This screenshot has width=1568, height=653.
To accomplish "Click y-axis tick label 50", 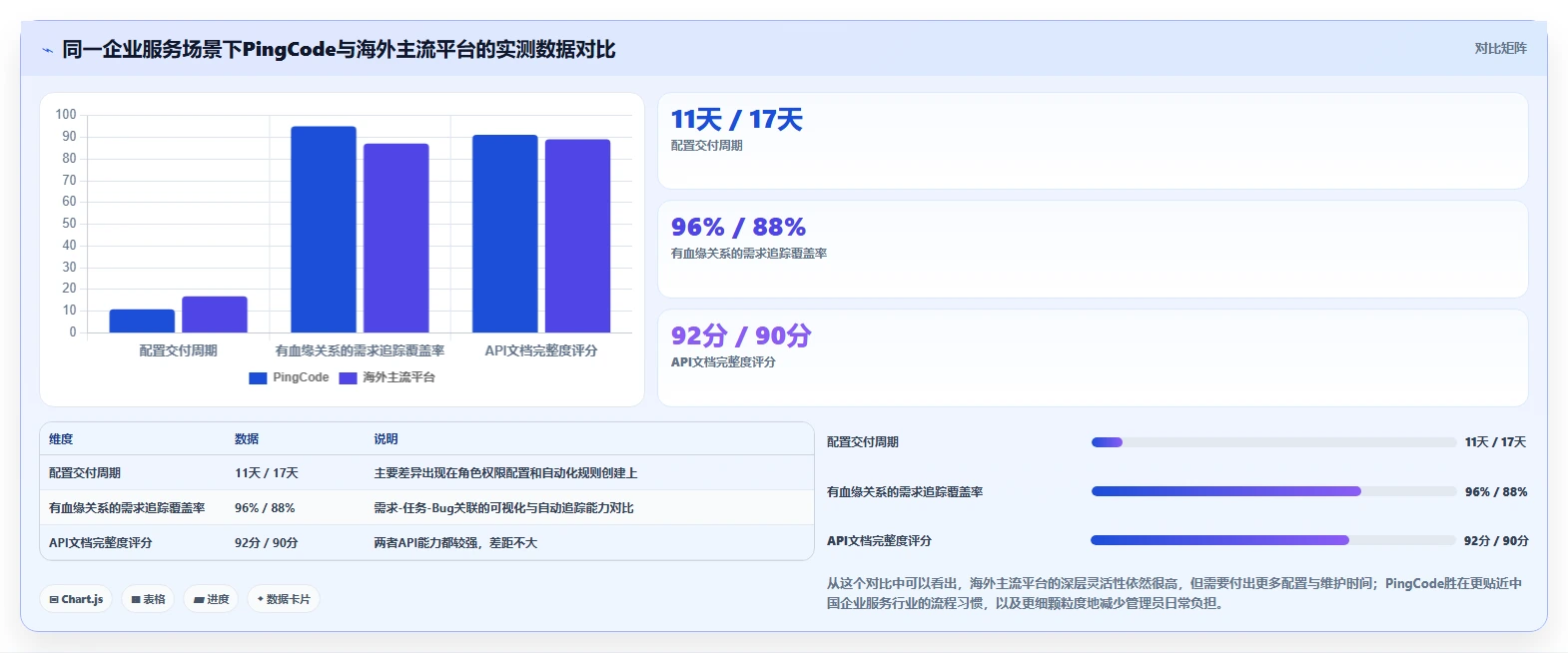I will click(x=69, y=224).
